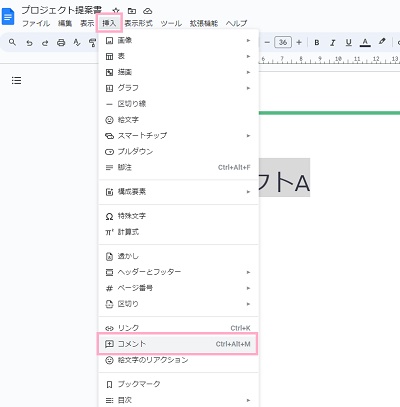The width and height of the screenshot is (400, 407).
Task: Expand the グラフ submenu arrow
Action: [248, 88]
